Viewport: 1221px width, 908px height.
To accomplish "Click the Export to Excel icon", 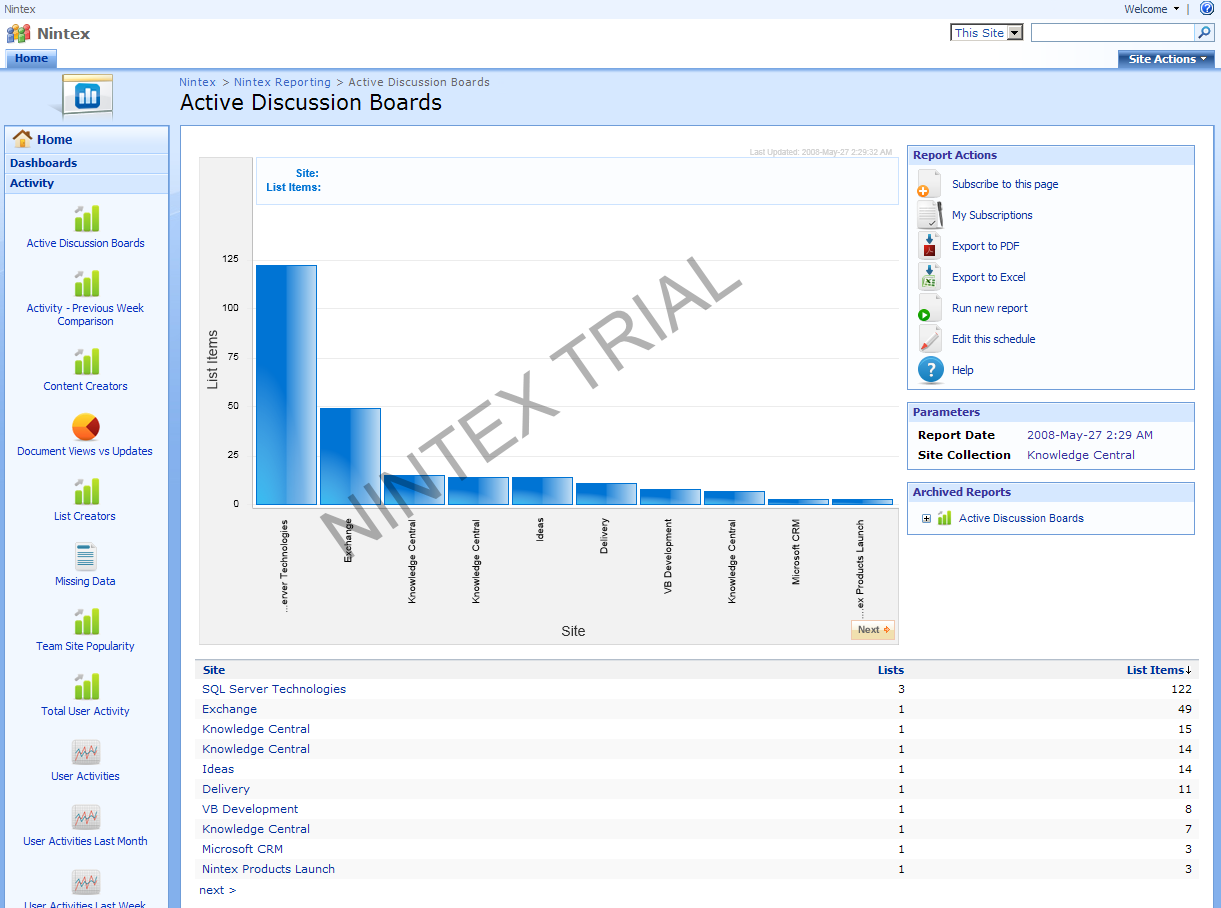I will 930,277.
